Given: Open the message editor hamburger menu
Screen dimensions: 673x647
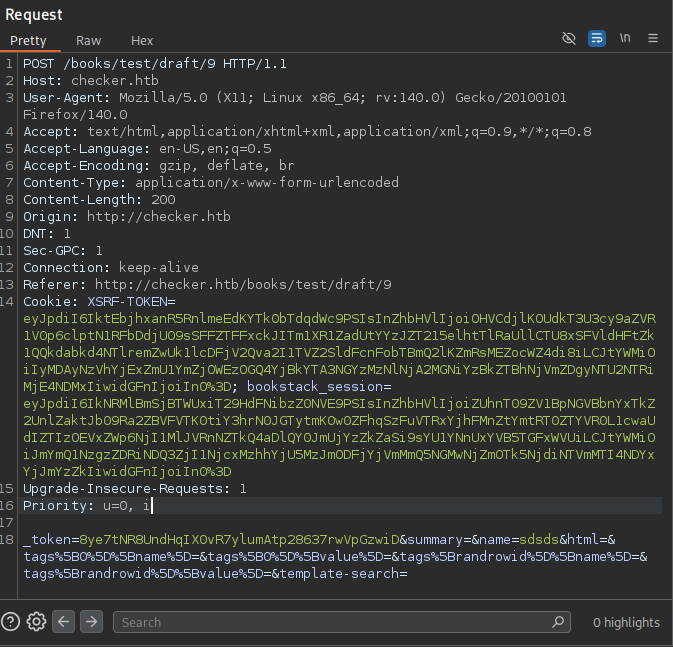Looking at the screenshot, I should pyautogui.click(x=653, y=39).
